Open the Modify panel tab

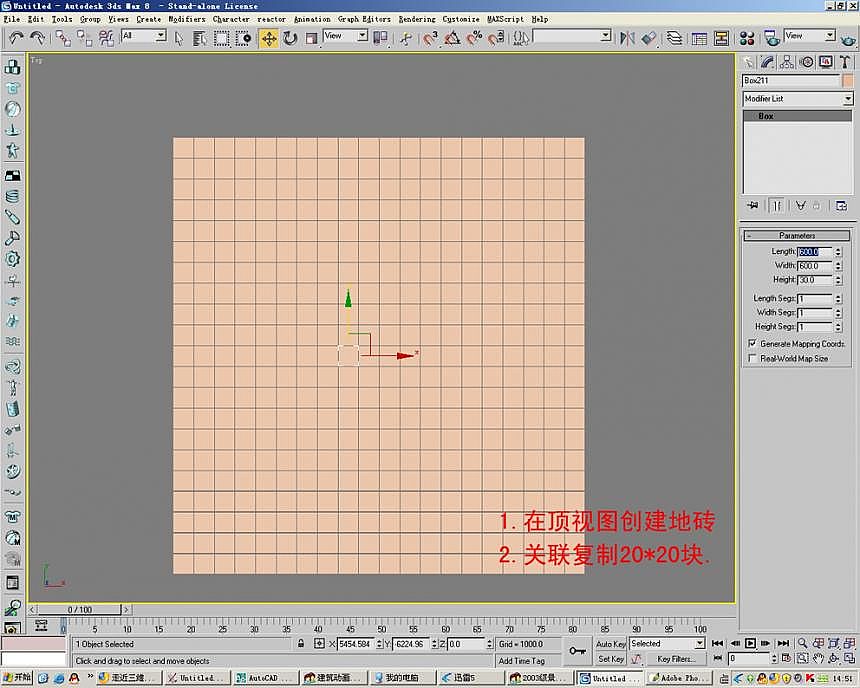[x=768, y=62]
